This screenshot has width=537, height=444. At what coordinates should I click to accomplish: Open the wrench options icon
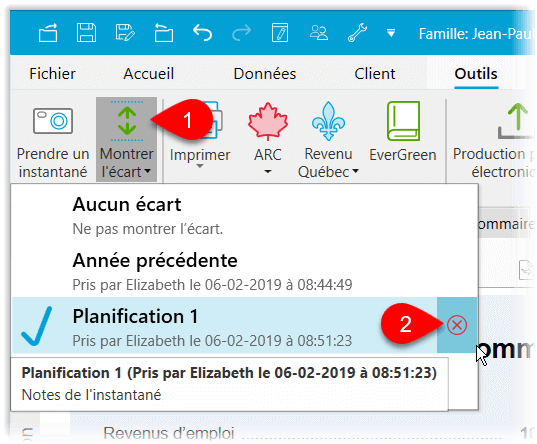357,33
